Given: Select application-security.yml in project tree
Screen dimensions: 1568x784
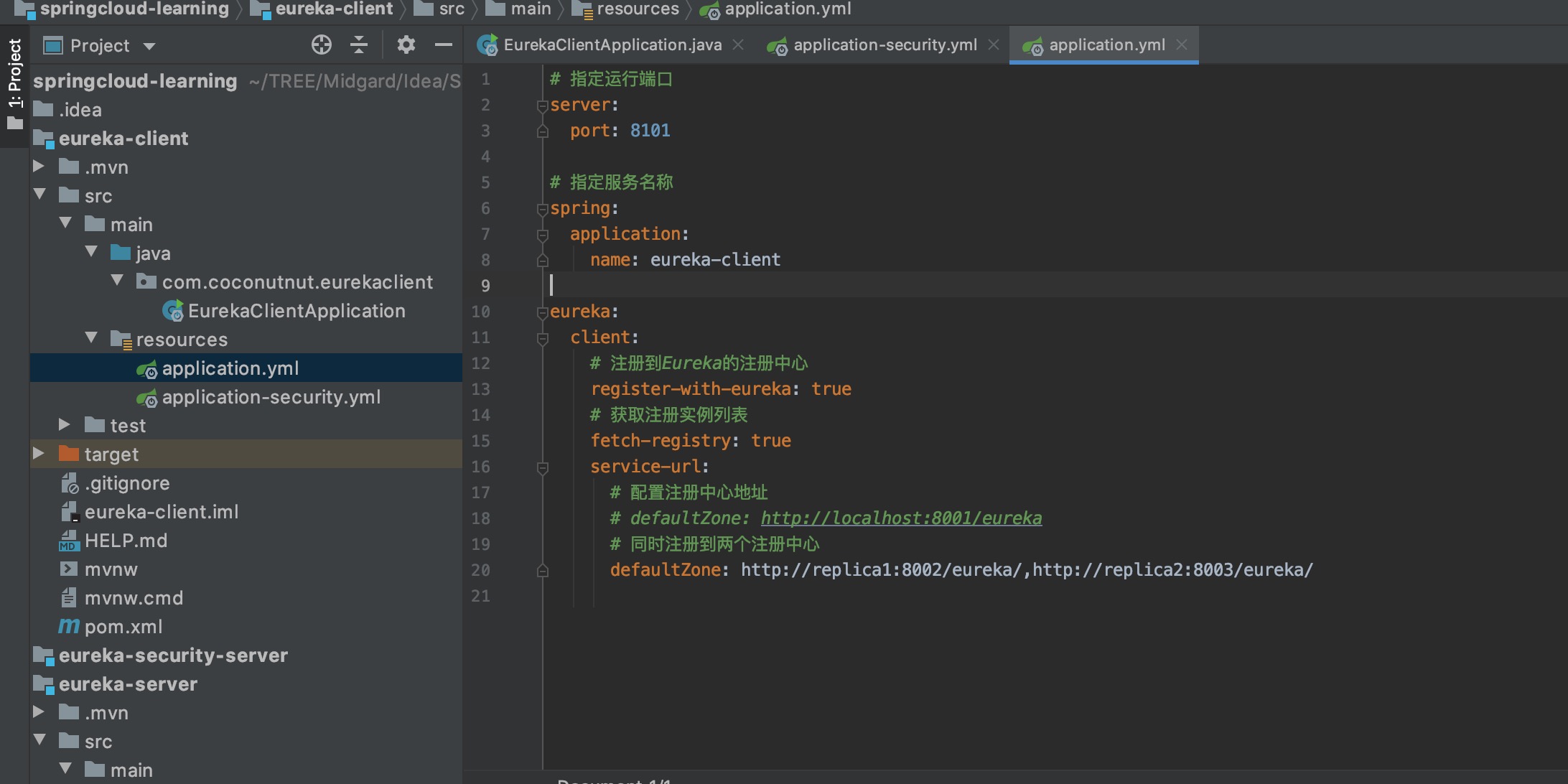Looking at the screenshot, I should 271,397.
